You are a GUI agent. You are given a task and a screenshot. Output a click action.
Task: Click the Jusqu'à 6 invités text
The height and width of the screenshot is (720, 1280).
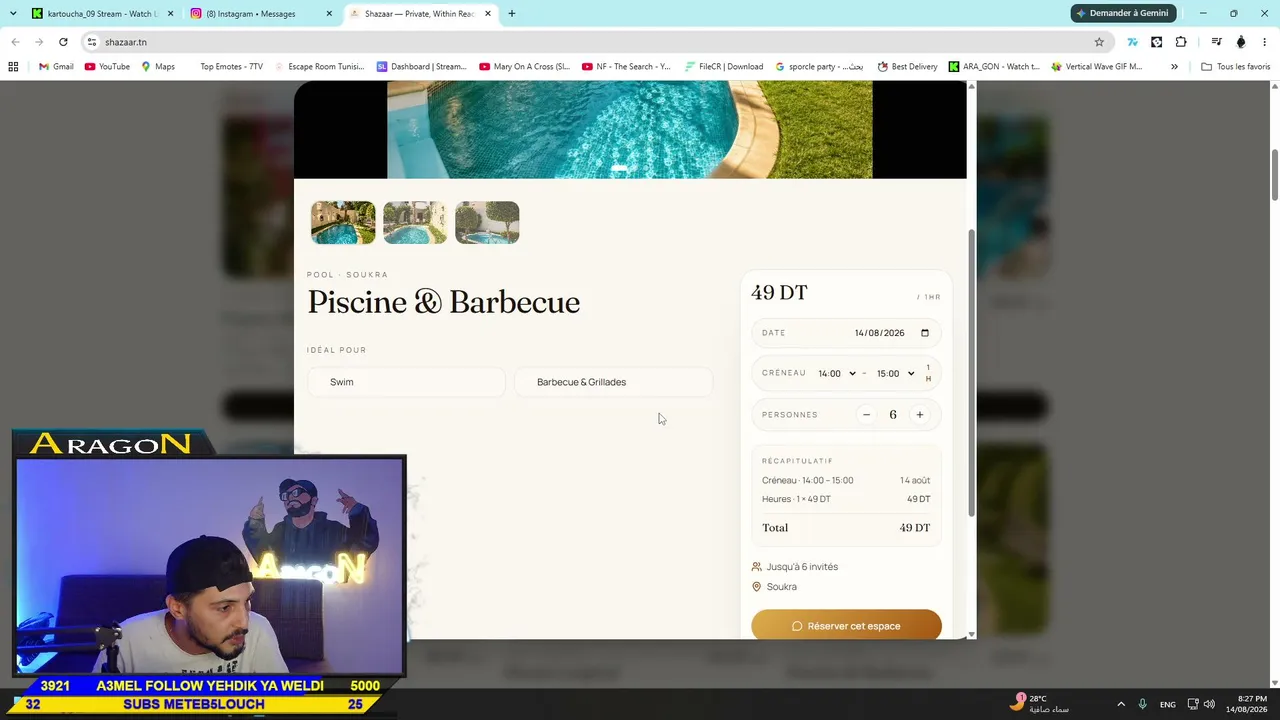802,567
